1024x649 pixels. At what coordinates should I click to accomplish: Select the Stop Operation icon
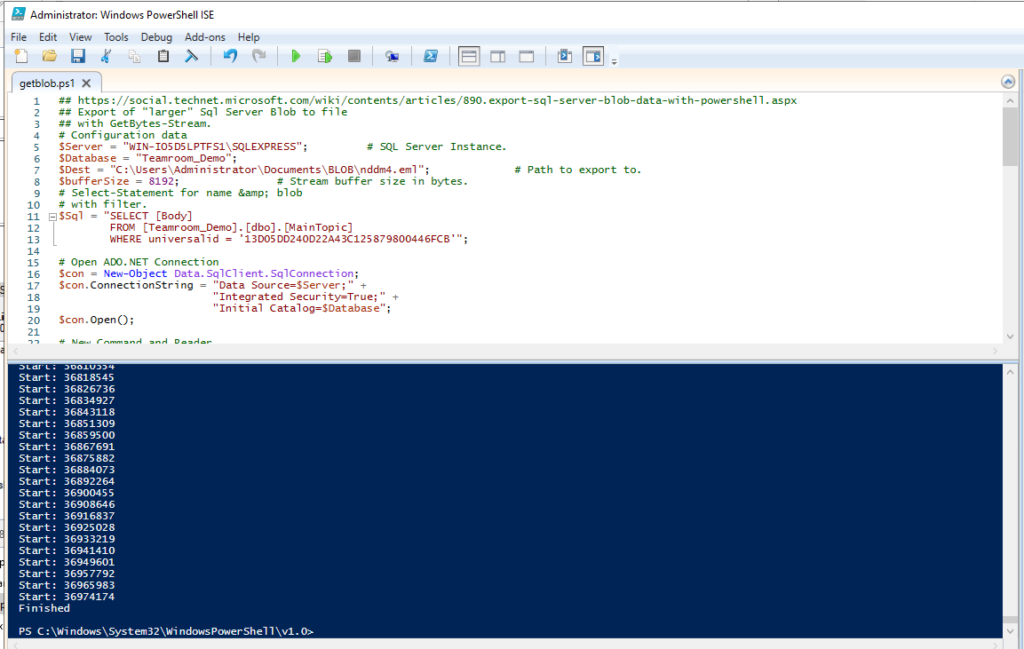tap(353, 55)
